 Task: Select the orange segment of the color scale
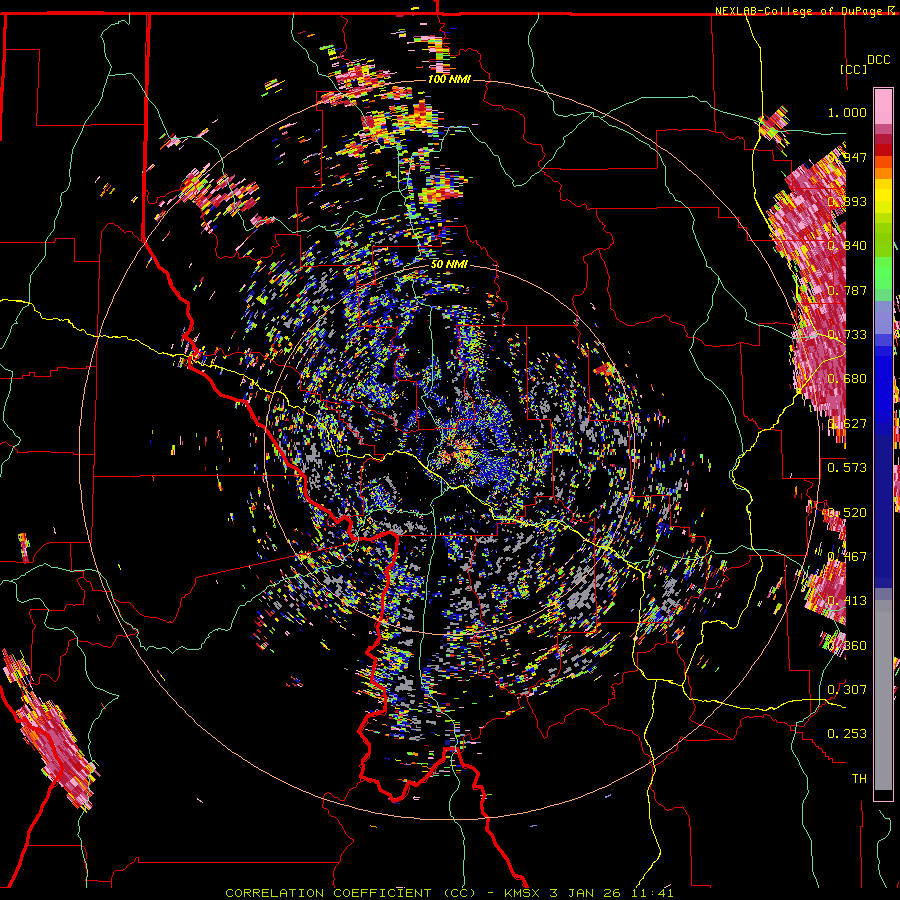pos(883,168)
